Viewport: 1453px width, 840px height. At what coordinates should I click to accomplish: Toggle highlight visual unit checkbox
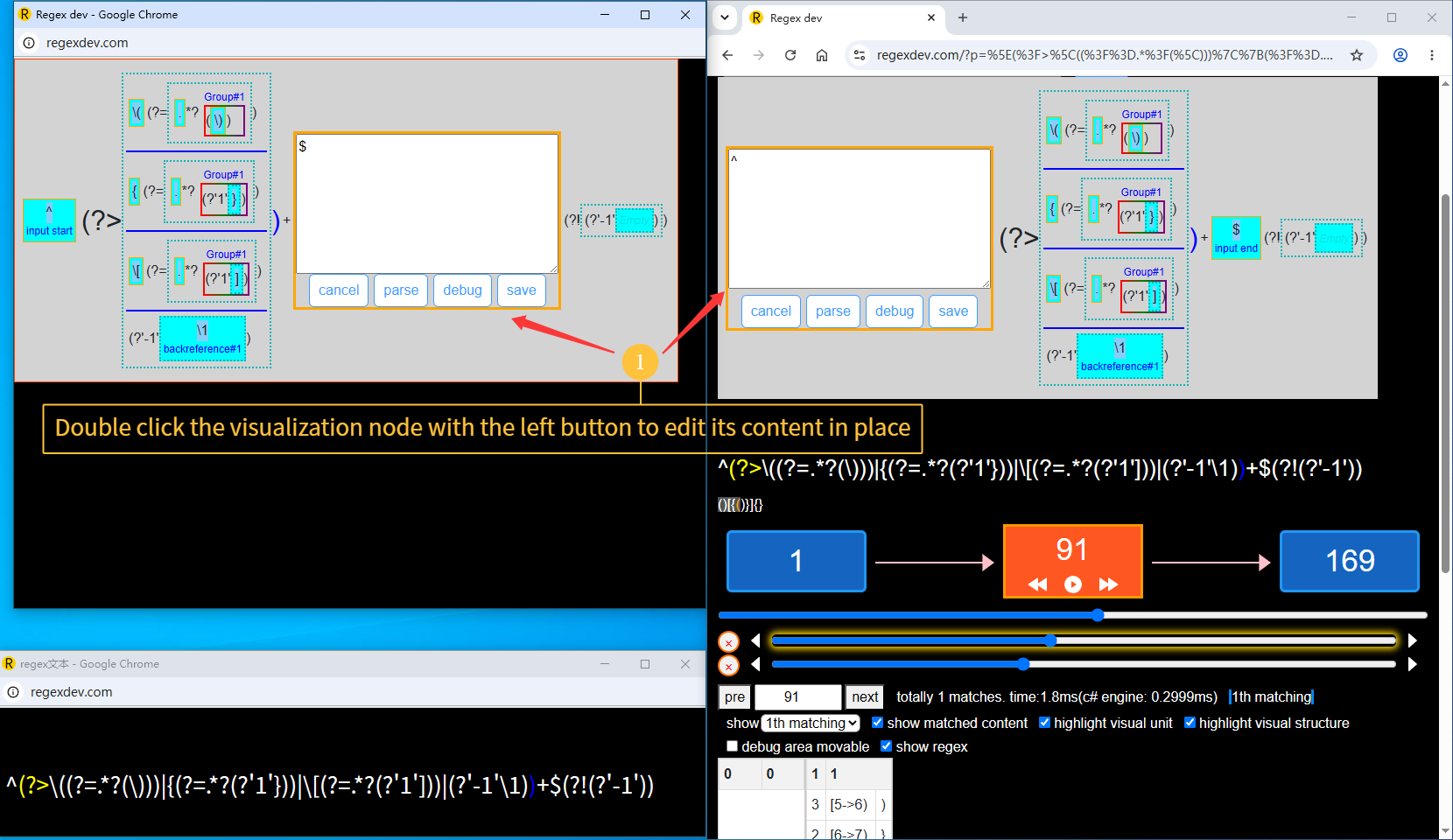point(1044,723)
